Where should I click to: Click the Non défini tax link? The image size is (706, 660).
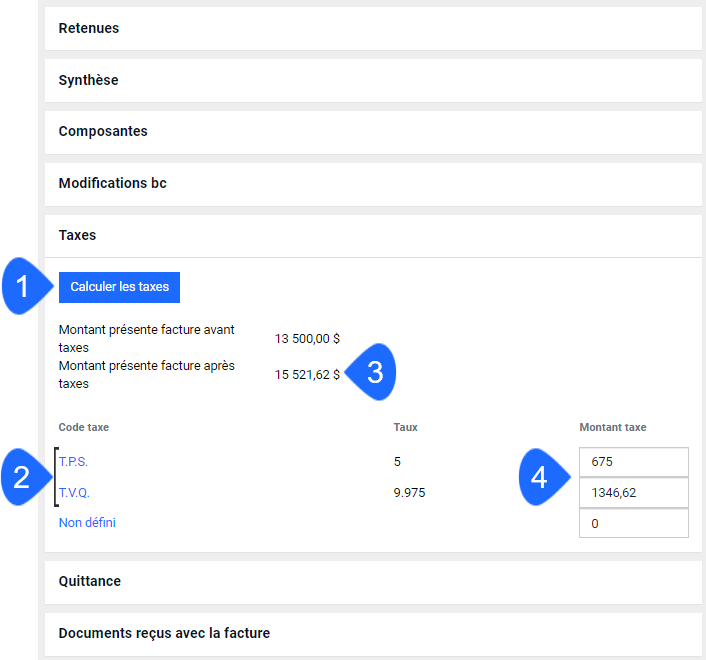coord(87,523)
